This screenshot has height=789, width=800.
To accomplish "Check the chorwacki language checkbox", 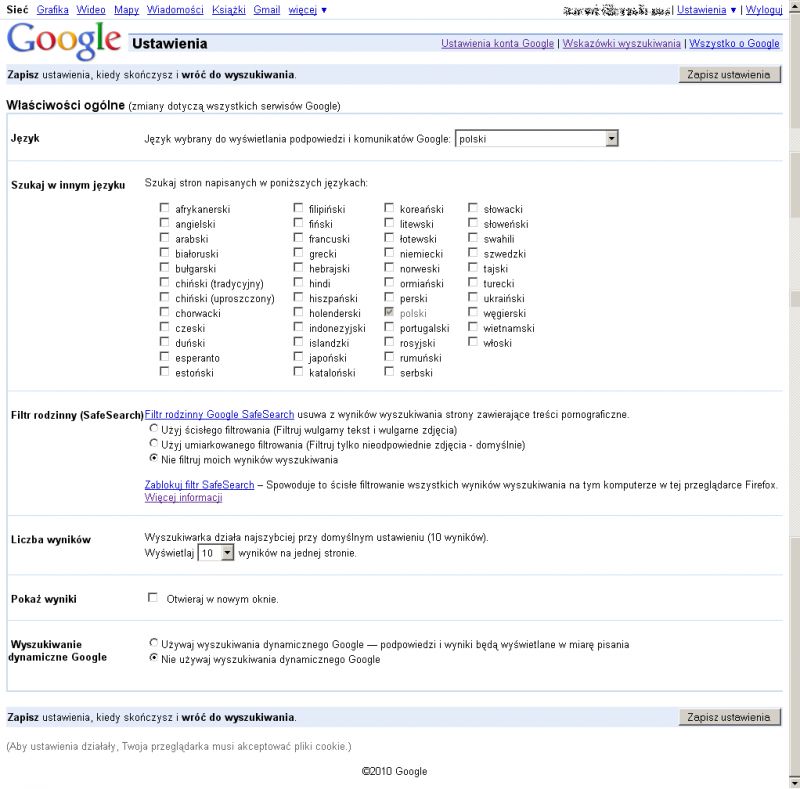I will 164,312.
